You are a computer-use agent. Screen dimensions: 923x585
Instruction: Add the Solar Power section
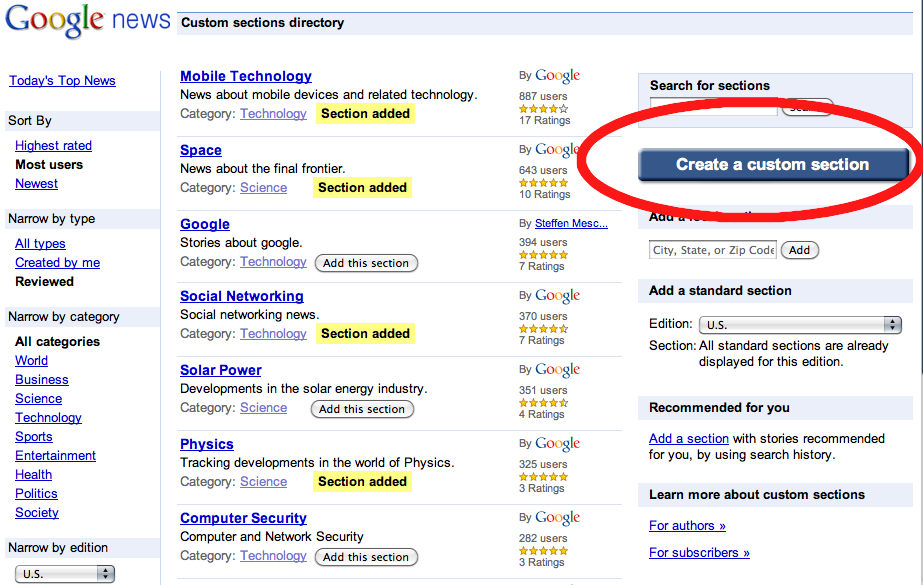point(362,409)
